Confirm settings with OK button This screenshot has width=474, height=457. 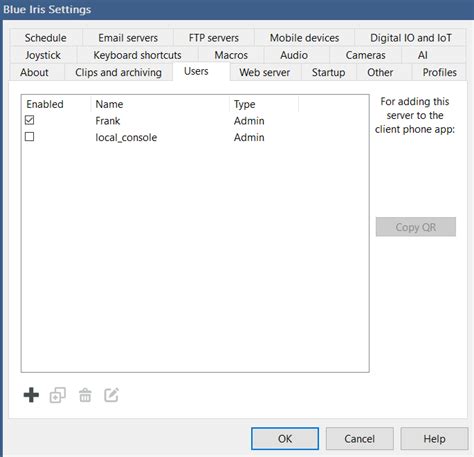point(285,438)
